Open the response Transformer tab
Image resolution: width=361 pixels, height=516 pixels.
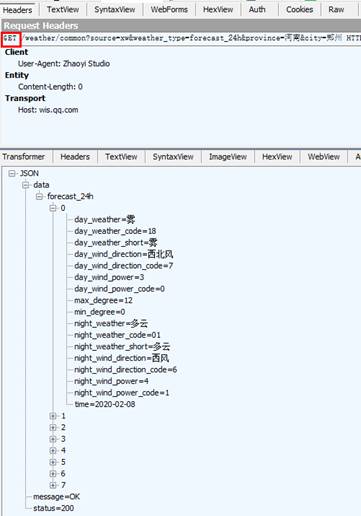(x=23, y=157)
